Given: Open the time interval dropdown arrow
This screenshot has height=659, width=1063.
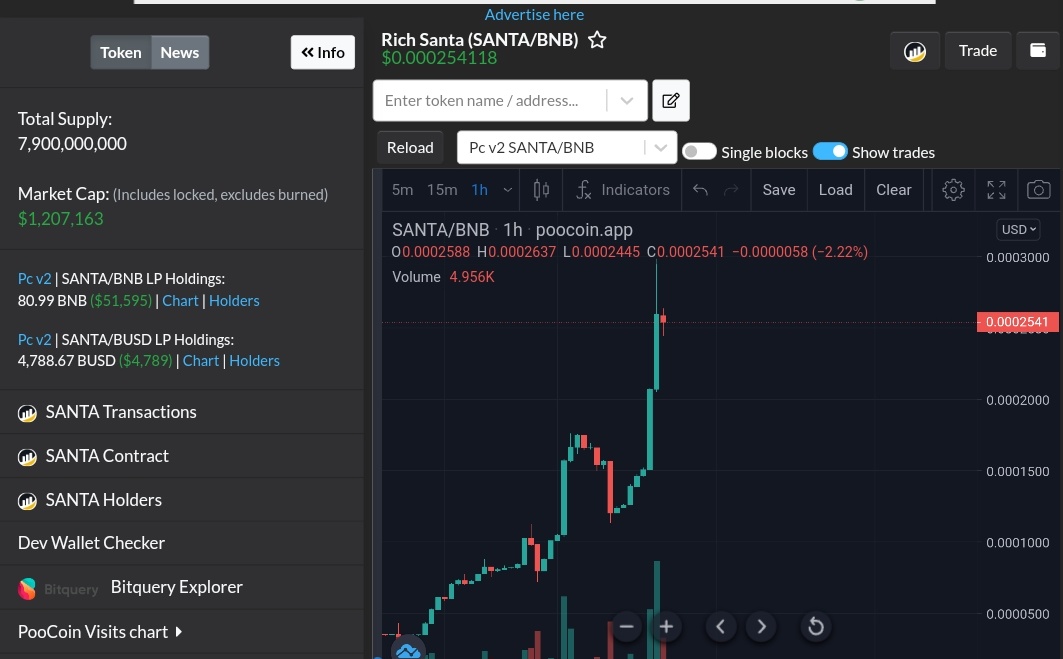Looking at the screenshot, I should [x=507, y=190].
